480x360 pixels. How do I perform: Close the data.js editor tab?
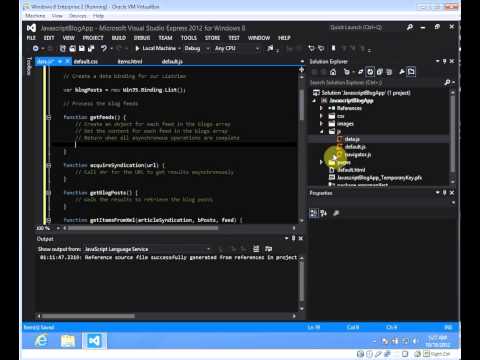[x=67, y=61]
